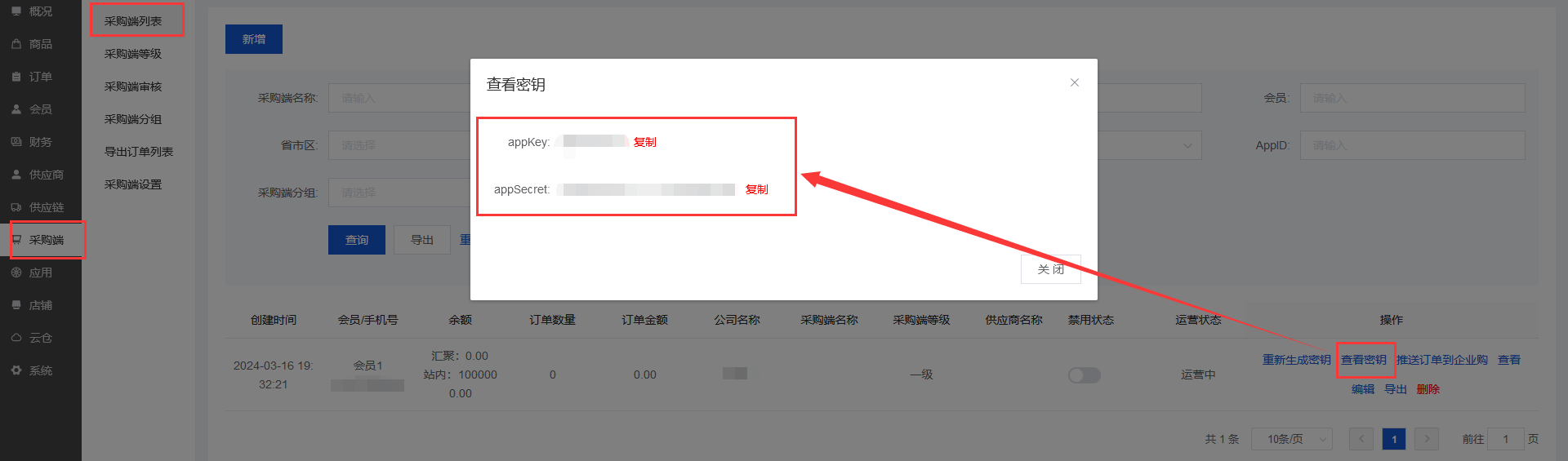Viewport: 1568px width, 461px height.
Task: Select 采购端等级 submenu item
Action: pos(133,54)
